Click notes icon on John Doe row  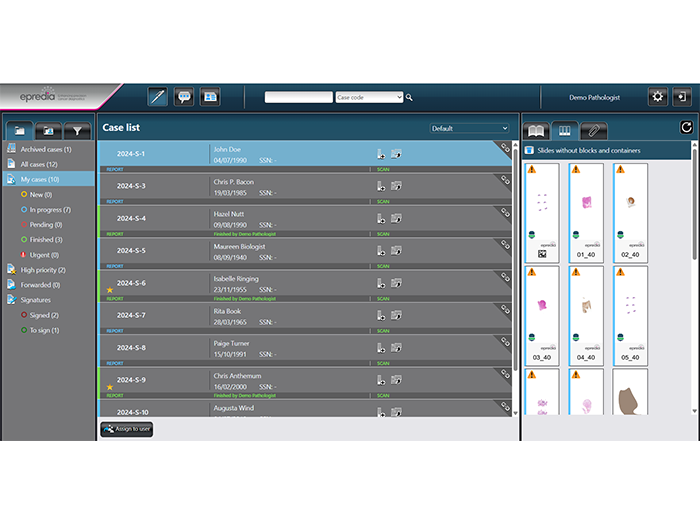[396, 154]
